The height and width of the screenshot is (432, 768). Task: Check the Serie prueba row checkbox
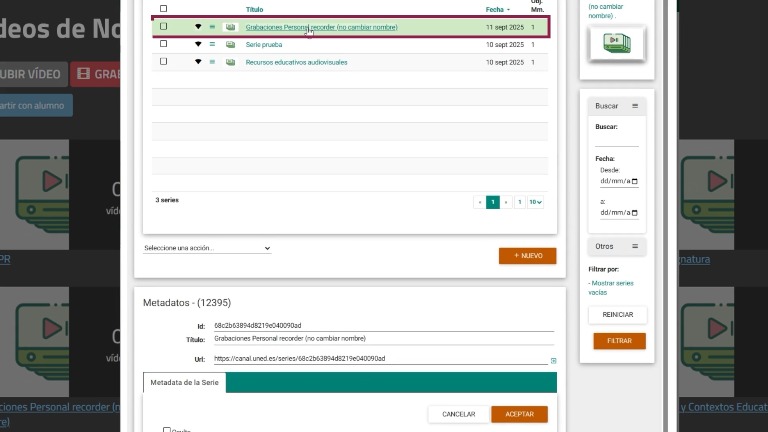[x=164, y=44]
